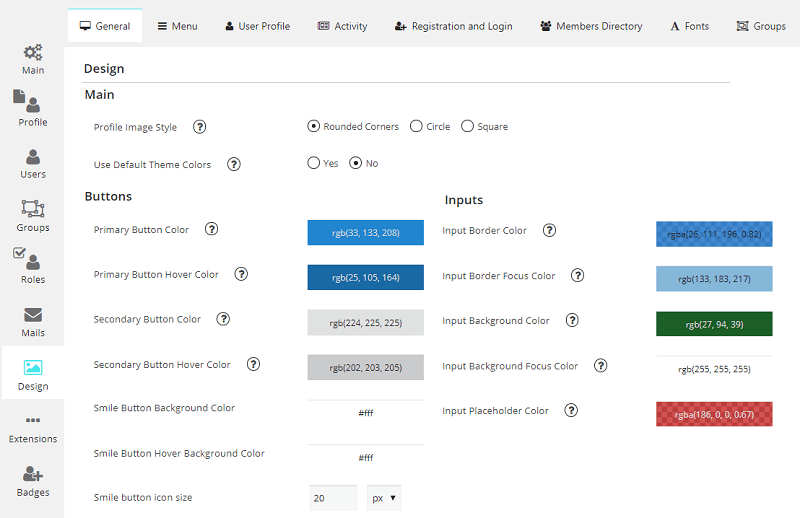The width and height of the screenshot is (800, 518).
Task: Switch to the Menu tab
Action: click(177, 26)
